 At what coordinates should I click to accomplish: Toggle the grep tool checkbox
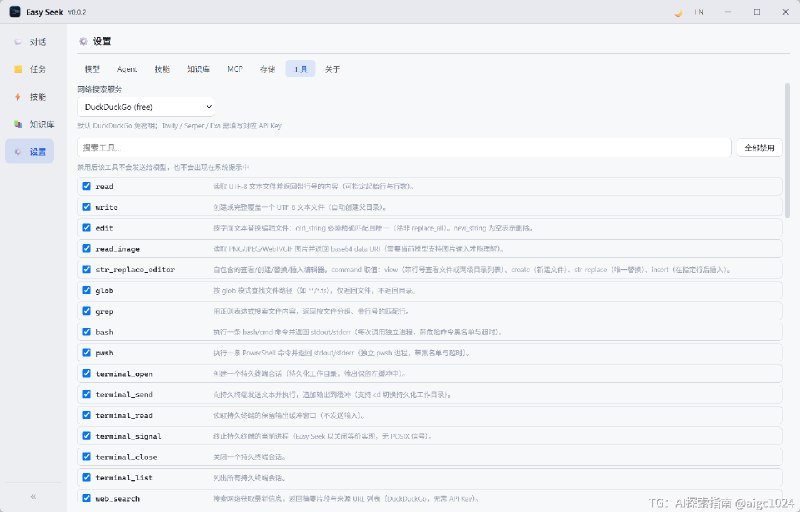[x=86, y=311]
